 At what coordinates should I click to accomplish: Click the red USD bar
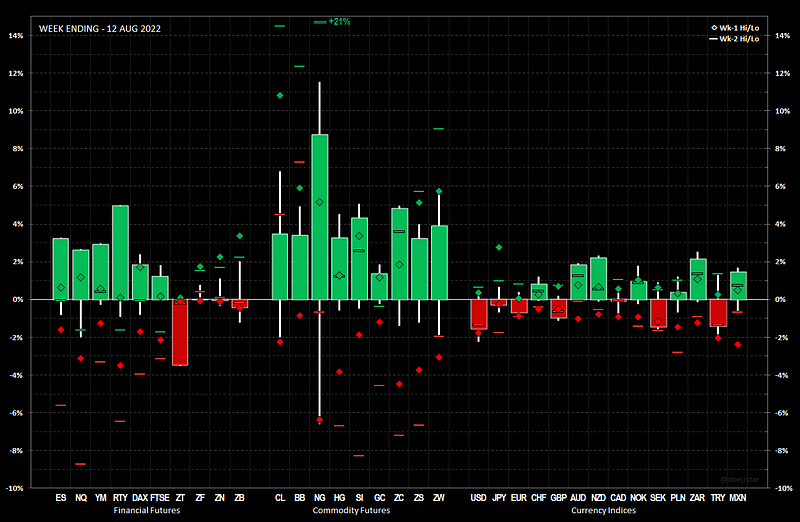[x=478, y=314]
